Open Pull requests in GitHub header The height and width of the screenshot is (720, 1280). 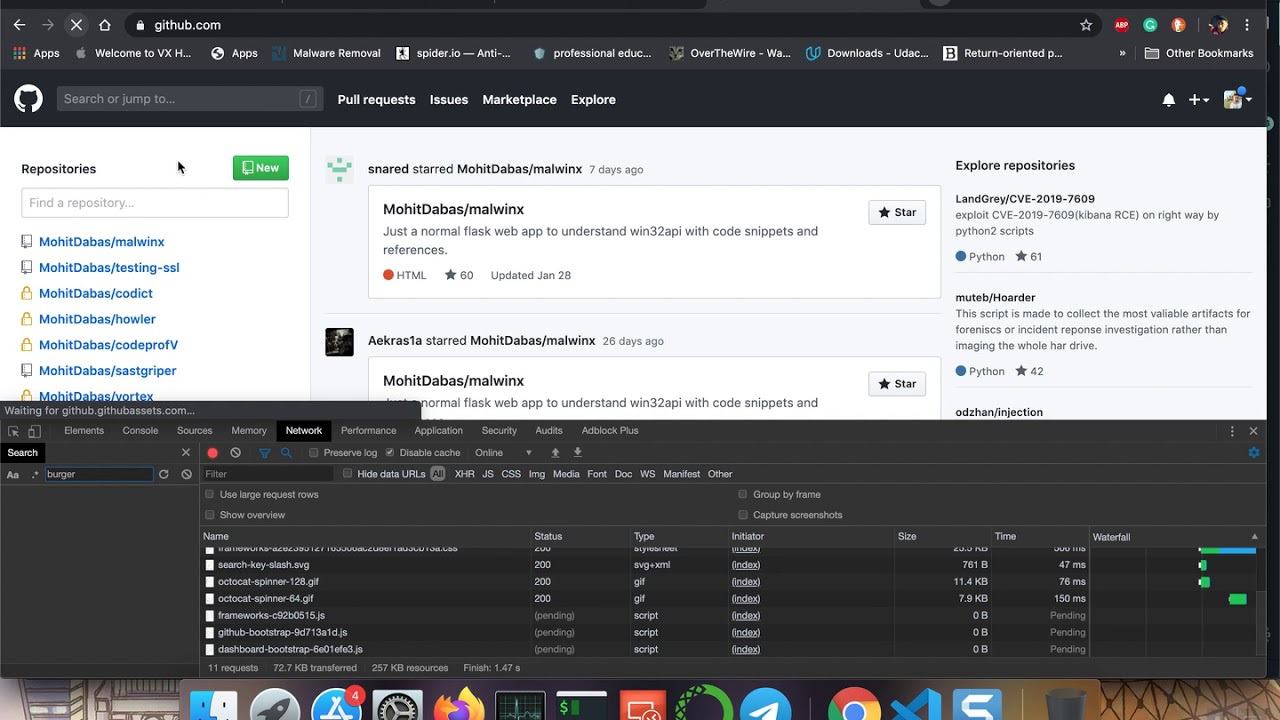pyautogui.click(x=376, y=100)
